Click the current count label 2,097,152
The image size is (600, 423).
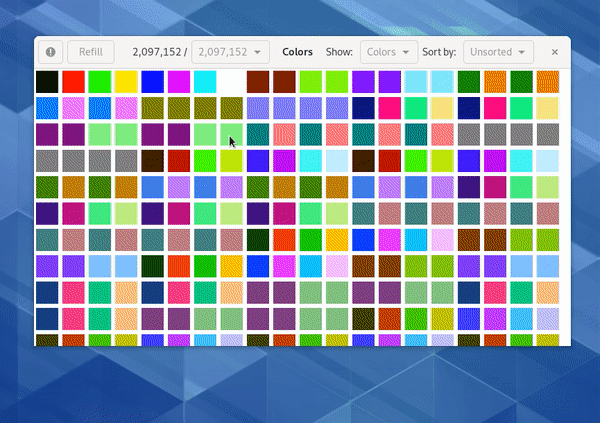159,52
